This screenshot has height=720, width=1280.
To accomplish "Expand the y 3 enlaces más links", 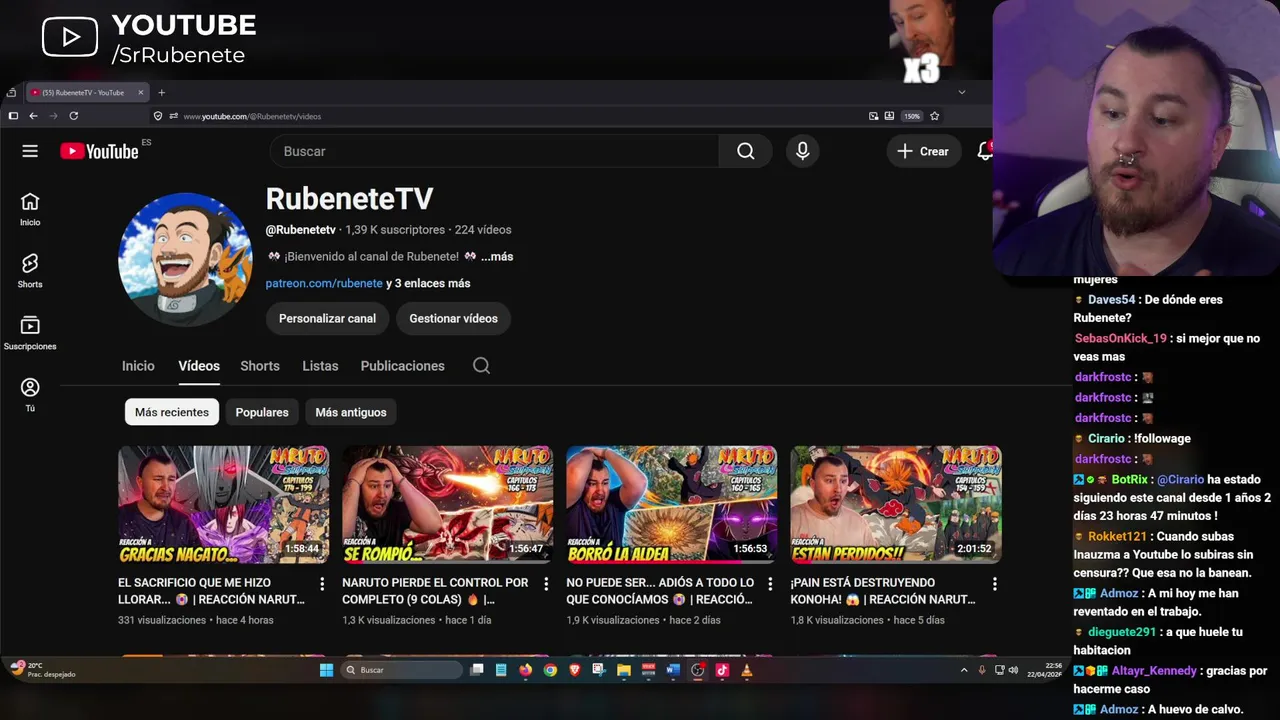I will point(428,283).
